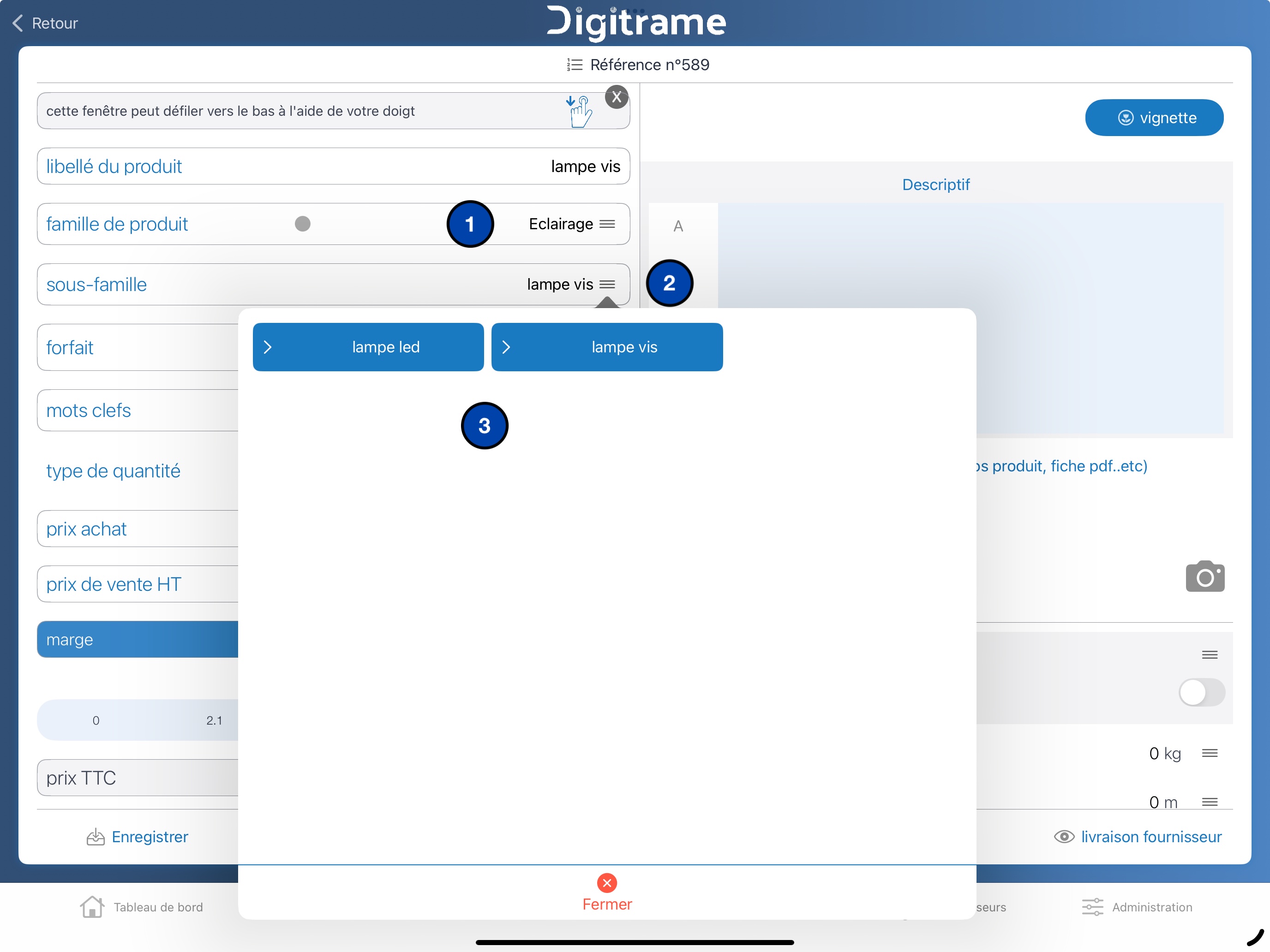Tap the finger scroll gesture icon
This screenshot has height=952, width=1270.
(579, 111)
